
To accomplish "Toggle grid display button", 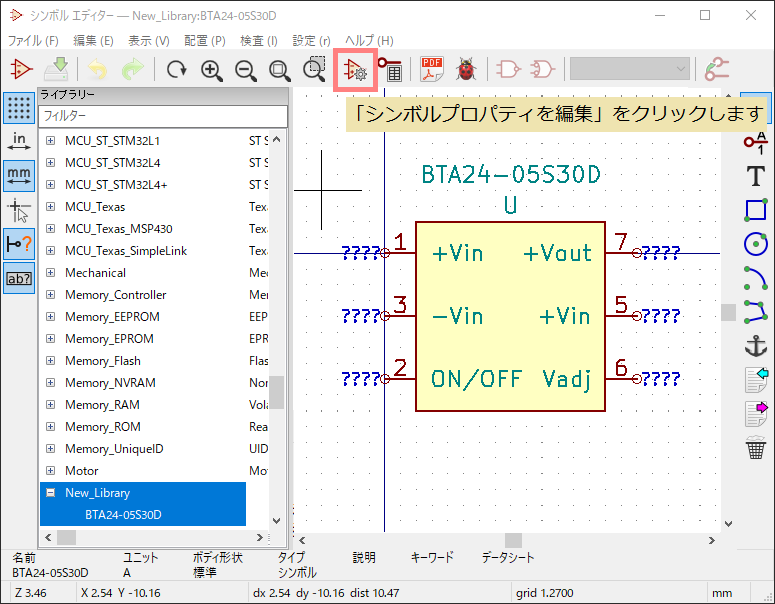I will coord(19,108).
